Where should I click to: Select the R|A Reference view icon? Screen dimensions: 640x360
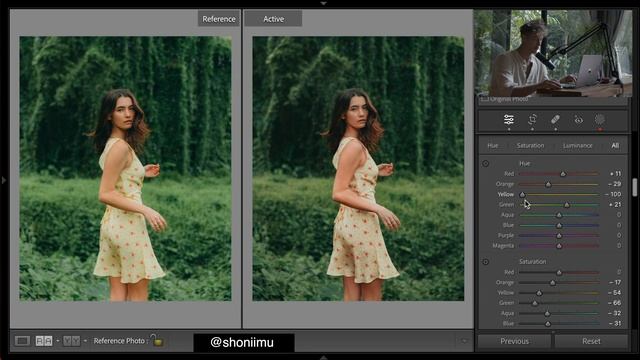click(x=44, y=340)
